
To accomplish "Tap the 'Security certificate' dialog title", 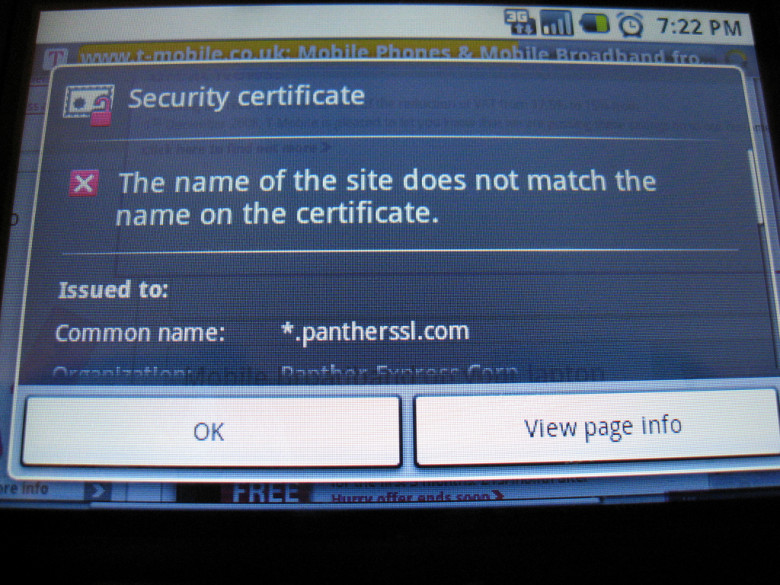I will pos(246,97).
